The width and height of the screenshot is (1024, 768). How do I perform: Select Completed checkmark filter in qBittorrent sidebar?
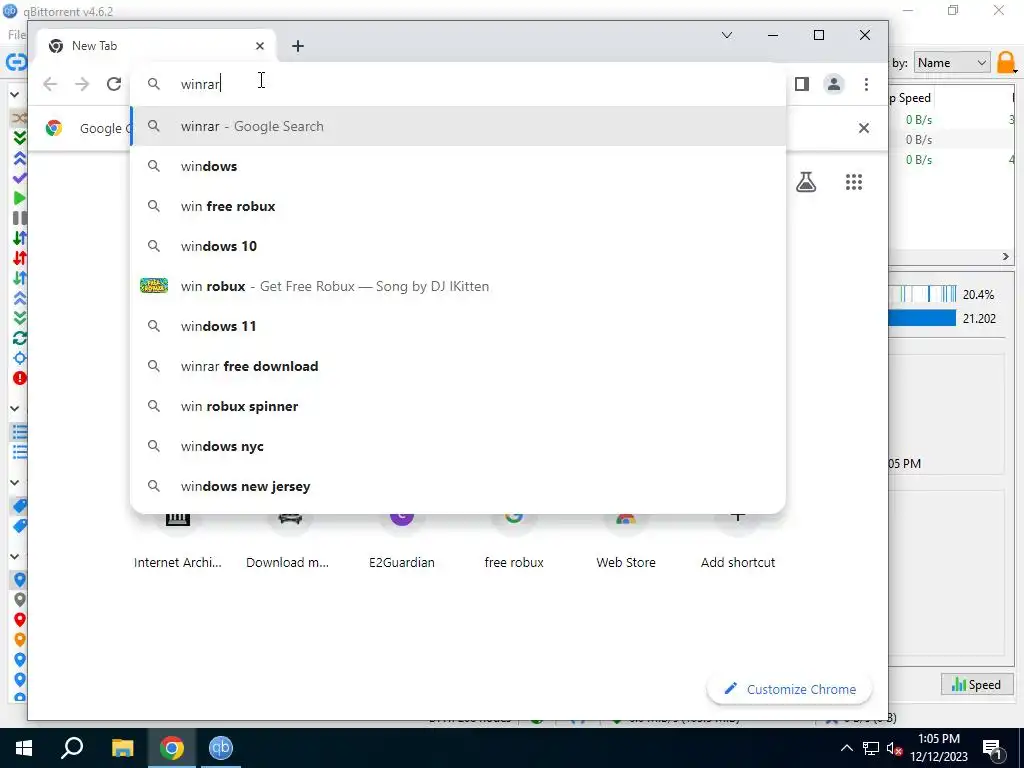(20, 178)
